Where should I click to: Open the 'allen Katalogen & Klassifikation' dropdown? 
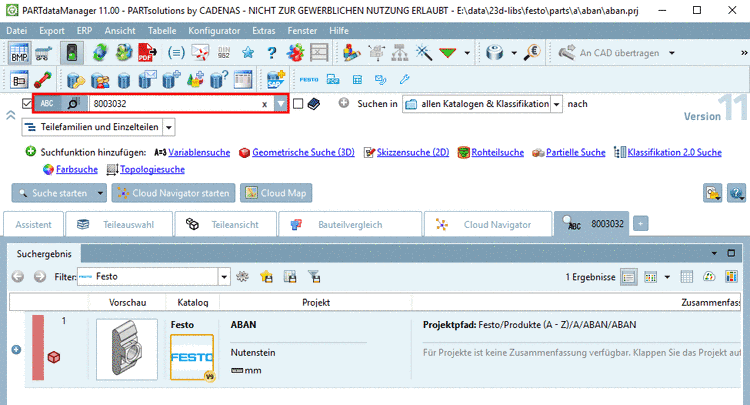556,104
